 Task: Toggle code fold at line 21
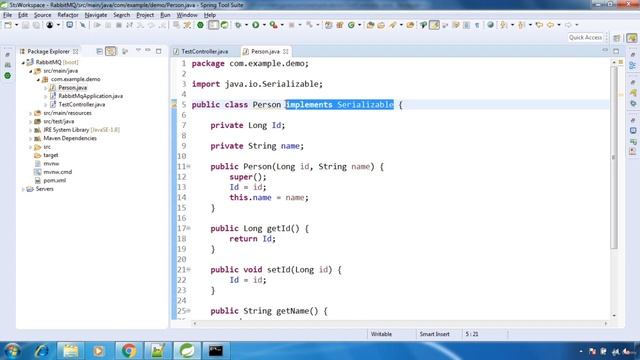point(189,269)
